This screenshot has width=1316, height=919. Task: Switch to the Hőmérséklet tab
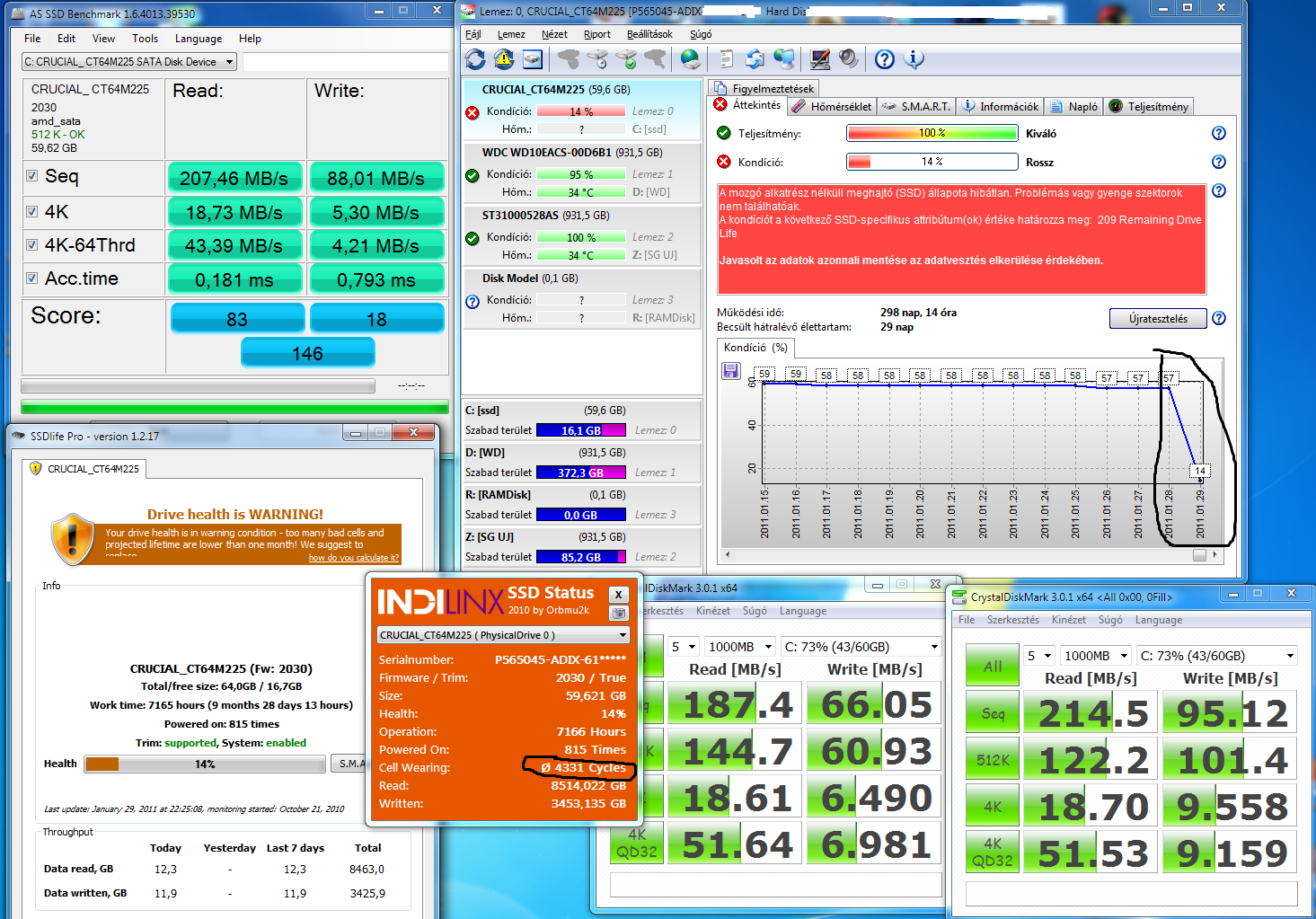[x=832, y=106]
